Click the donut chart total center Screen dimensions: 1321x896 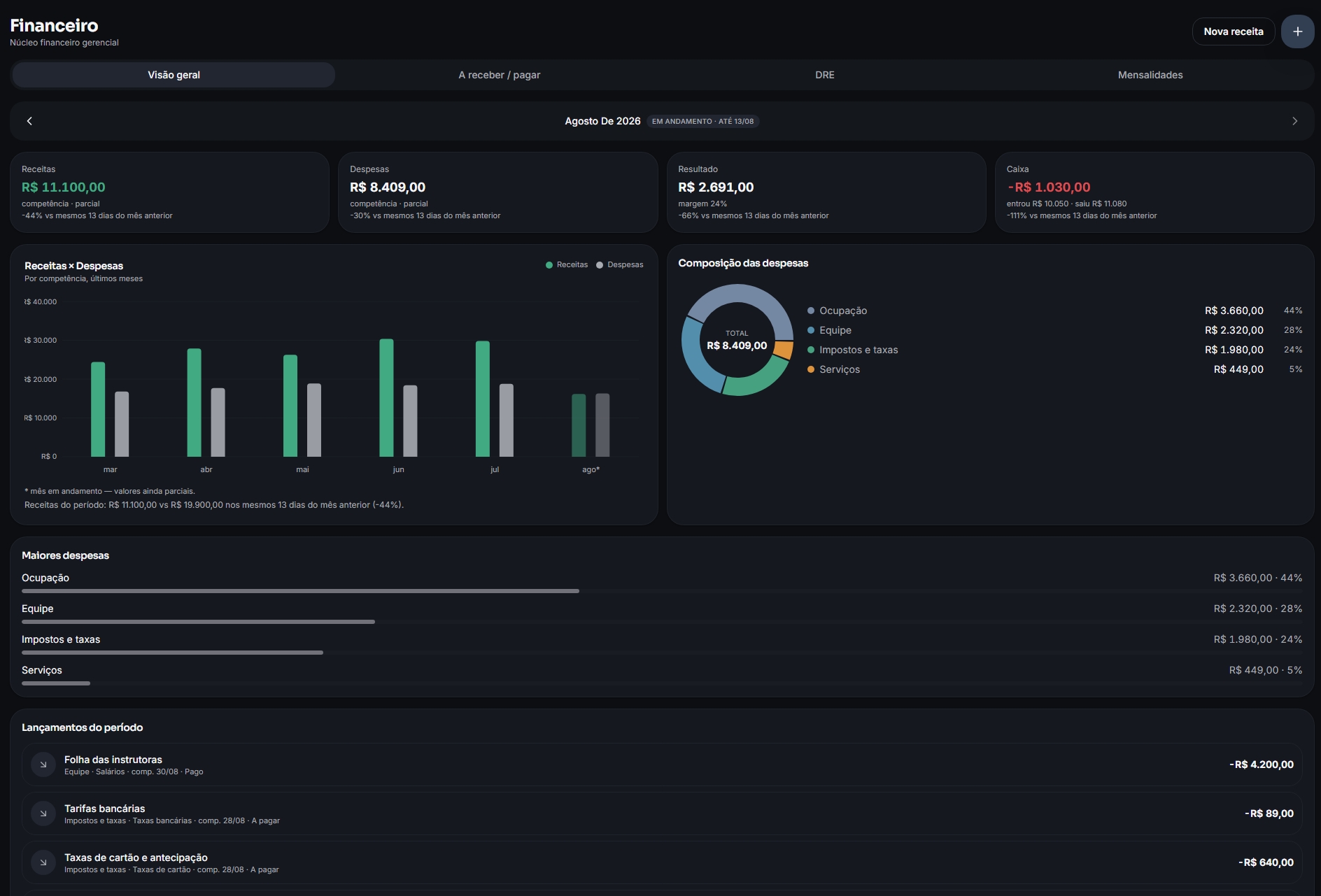click(x=737, y=340)
